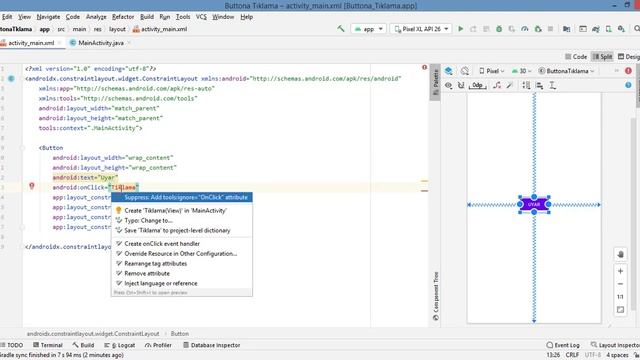Switch editor to Split view mode
This screenshot has width=640, height=360.
(x=602, y=57)
